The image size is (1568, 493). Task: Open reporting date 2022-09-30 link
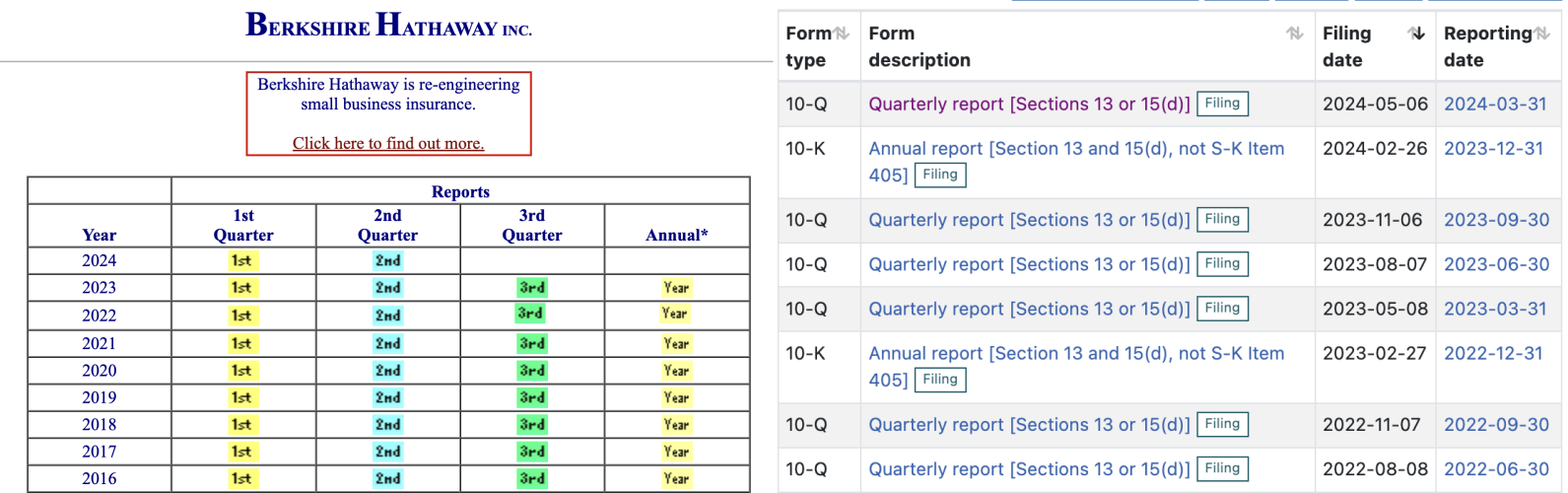click(x=1496, y=424)
